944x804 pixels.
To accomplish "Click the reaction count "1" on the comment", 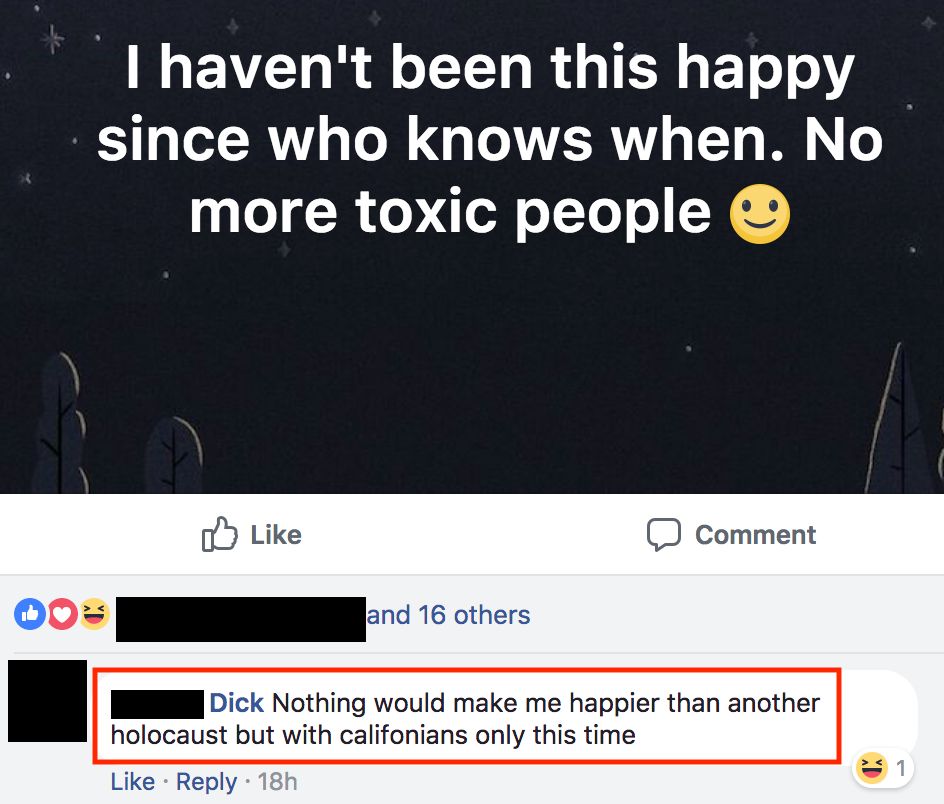I will tap(900, 769).
